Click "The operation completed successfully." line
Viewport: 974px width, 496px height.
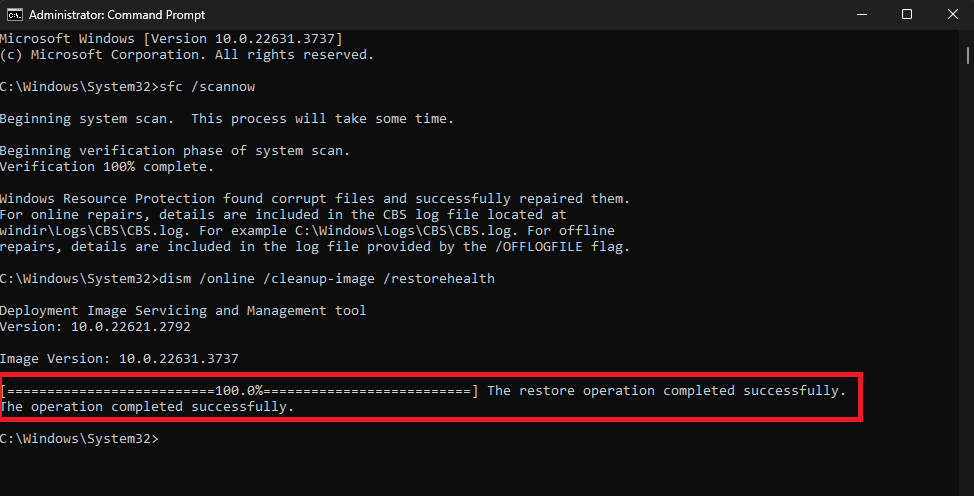[x=147, y=407]
